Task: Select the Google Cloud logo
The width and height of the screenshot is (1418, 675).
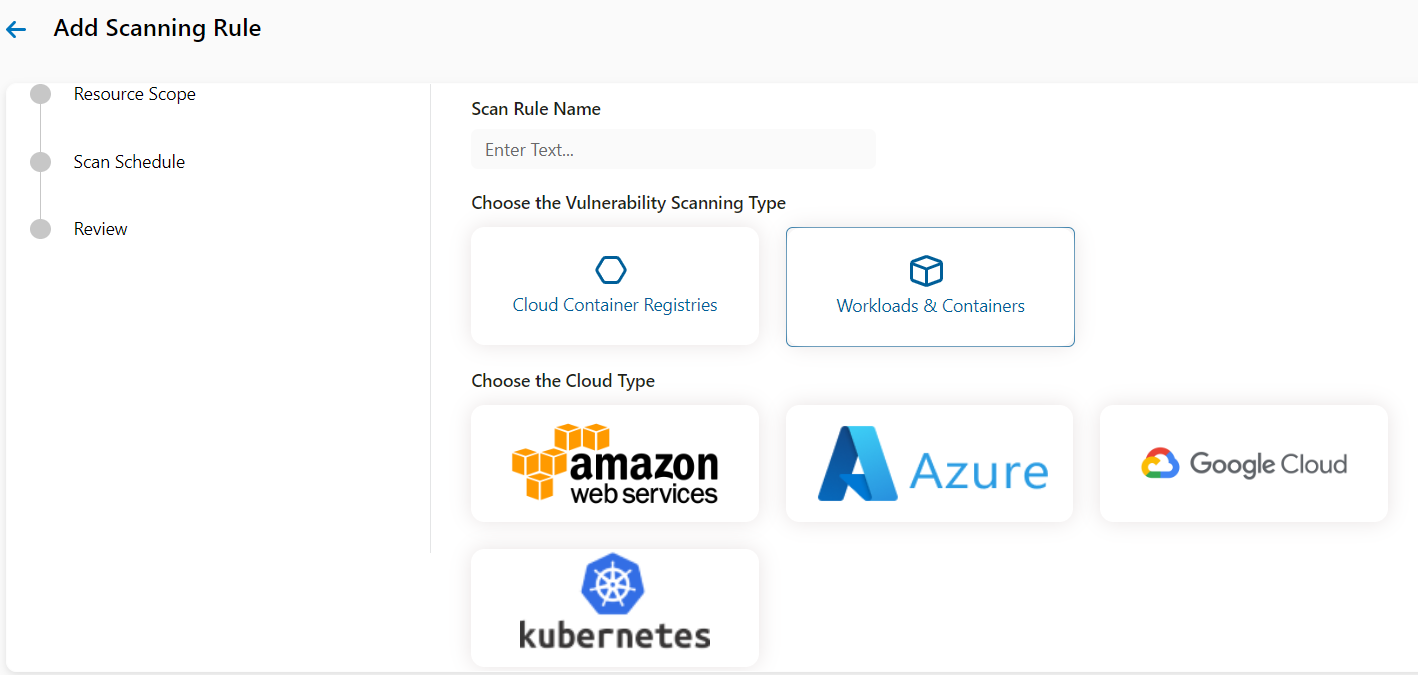Action: click(x=1243, y=463)
